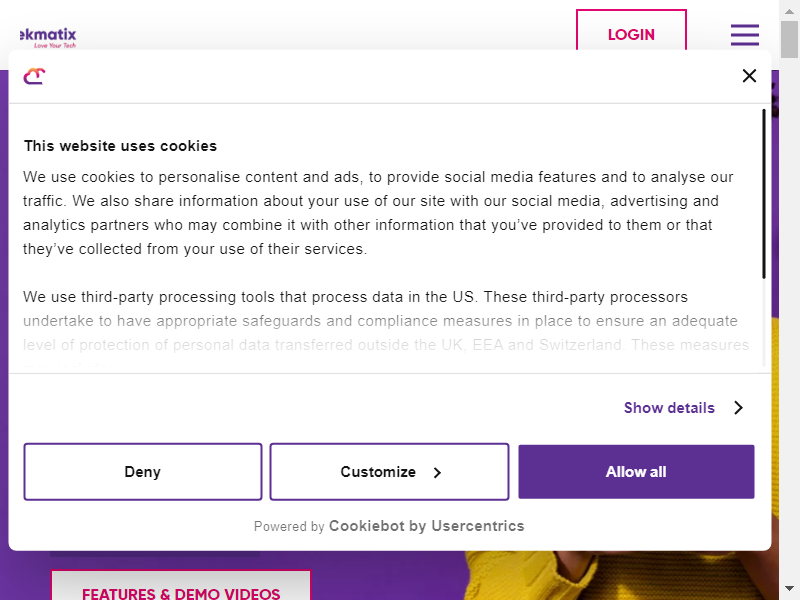
Task: Allow all cookies
Action: click(x=636, y=471)
